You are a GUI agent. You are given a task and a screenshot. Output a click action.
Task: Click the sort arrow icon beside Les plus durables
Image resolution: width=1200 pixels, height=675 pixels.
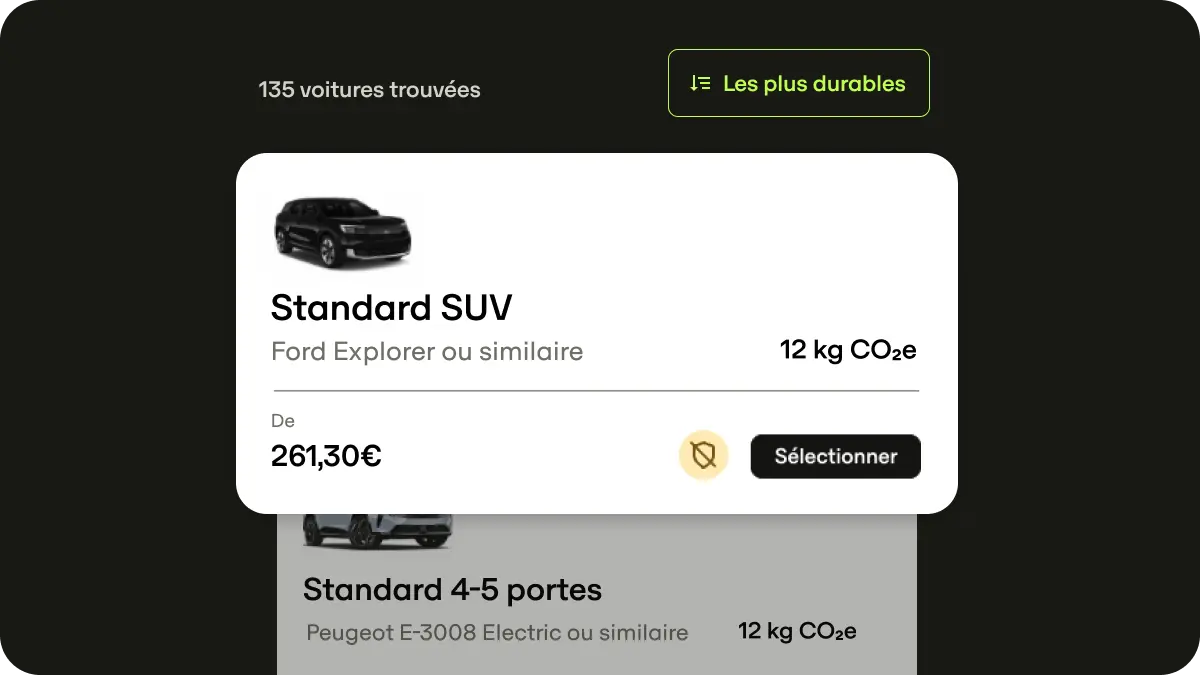click(700, 83)
